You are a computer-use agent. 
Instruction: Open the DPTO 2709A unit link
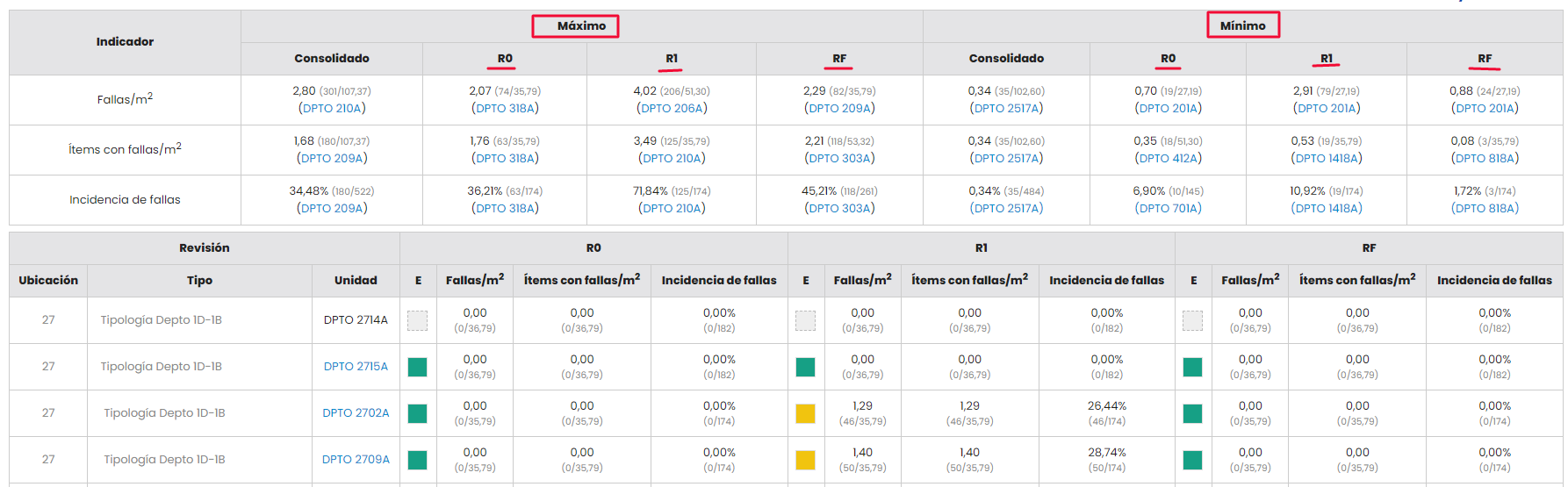tap(356, 460)
